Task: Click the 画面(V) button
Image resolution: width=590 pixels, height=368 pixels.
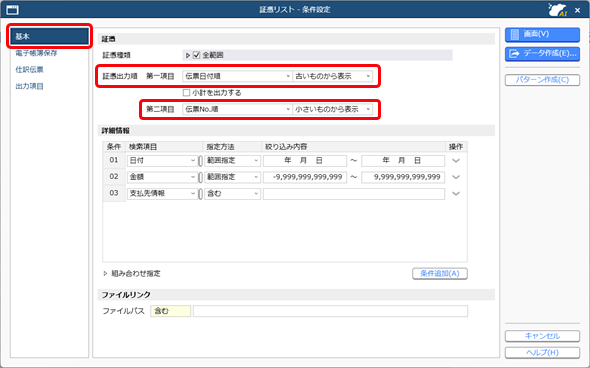Action: 542,34
